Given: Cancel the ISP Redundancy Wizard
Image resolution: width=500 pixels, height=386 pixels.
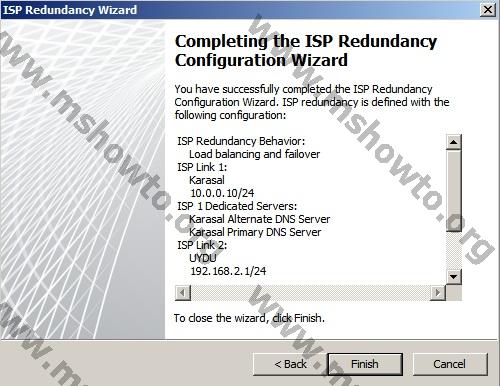Looking at the screenshot, I should pyautogui.click(x=450, y=364).
